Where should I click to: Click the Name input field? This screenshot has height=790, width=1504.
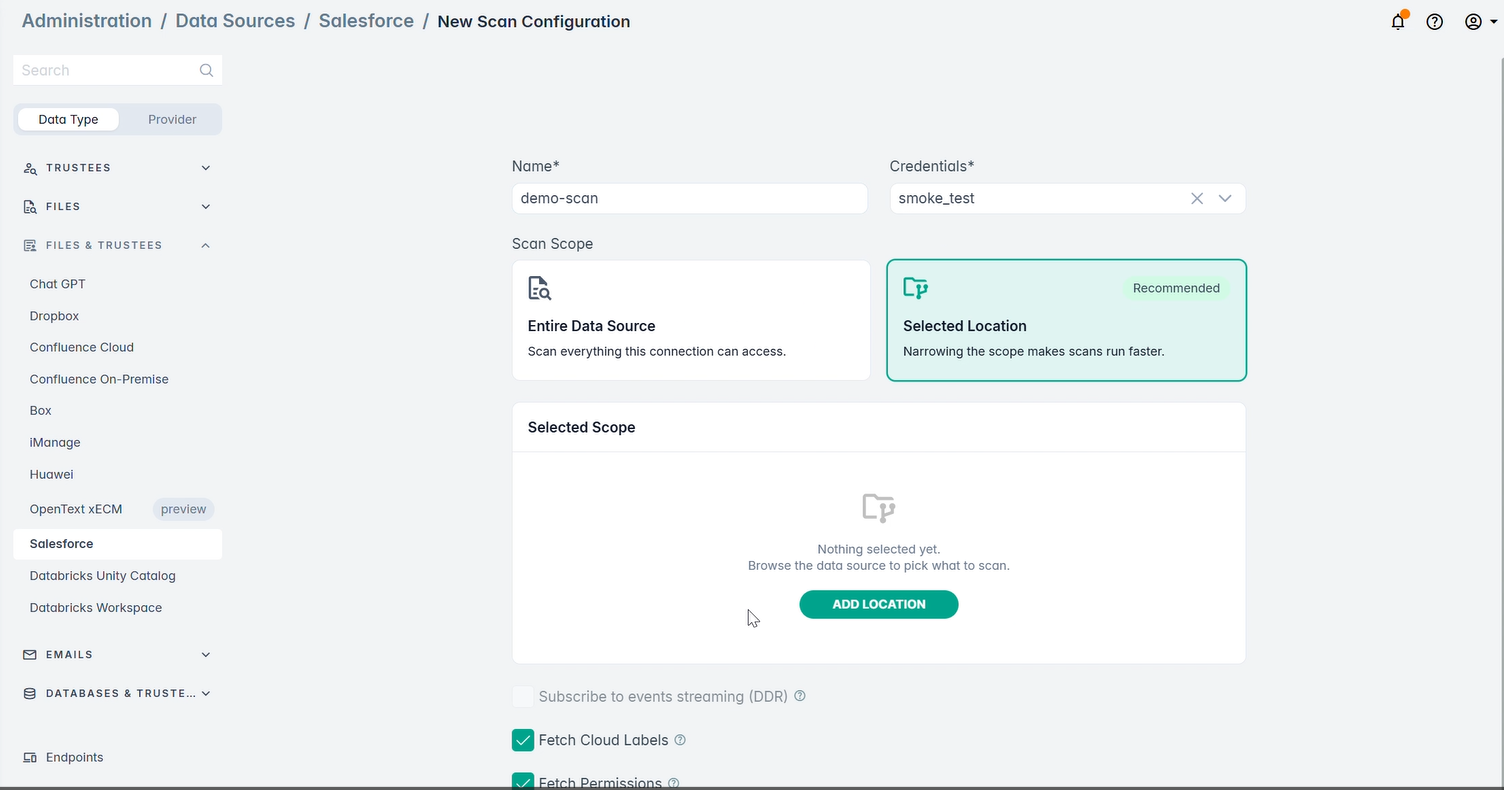pyautogui.click(x=690, y=198)
